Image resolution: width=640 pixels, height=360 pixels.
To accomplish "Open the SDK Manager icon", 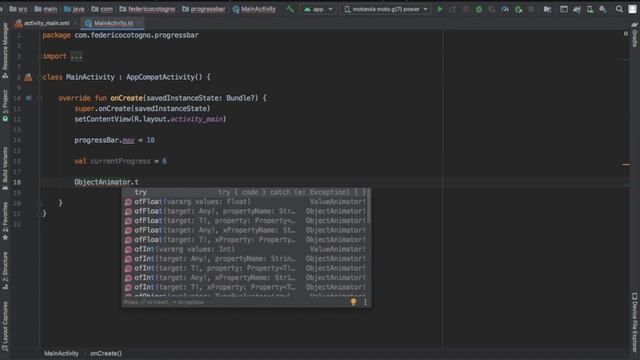I will 603,9.
